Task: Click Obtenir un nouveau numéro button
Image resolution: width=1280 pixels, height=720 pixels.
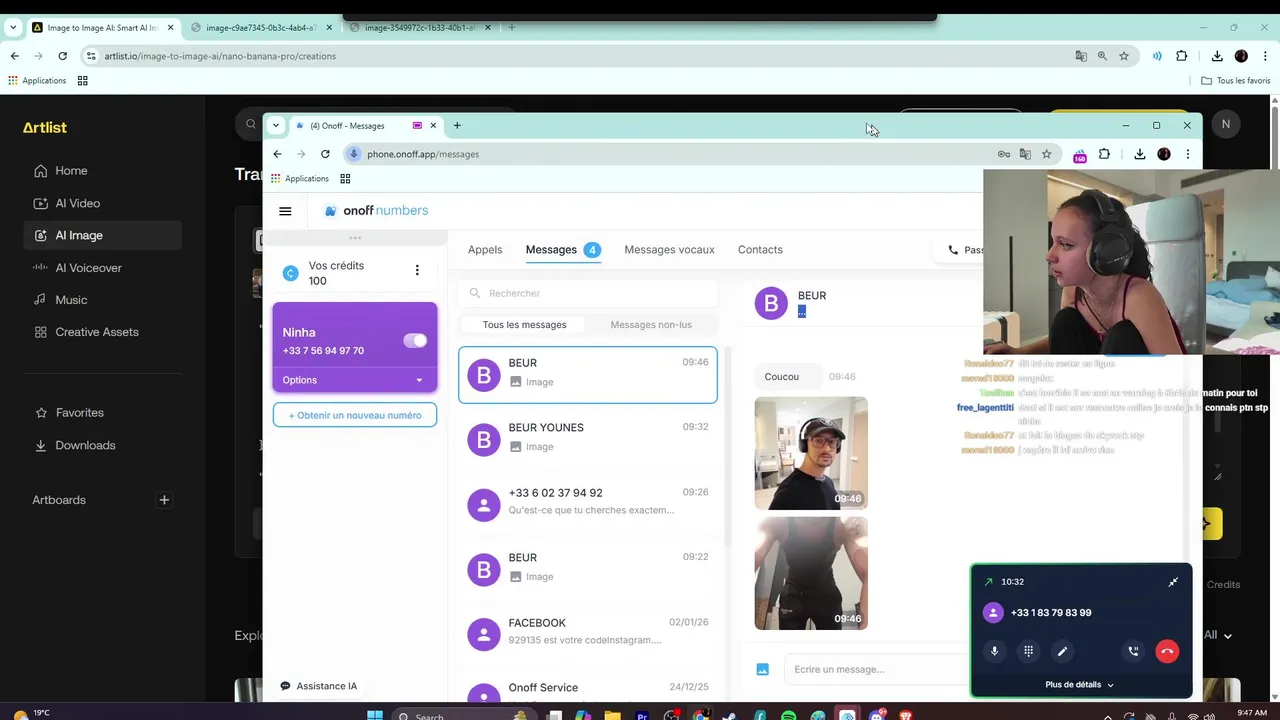Action: click(355, 415)
